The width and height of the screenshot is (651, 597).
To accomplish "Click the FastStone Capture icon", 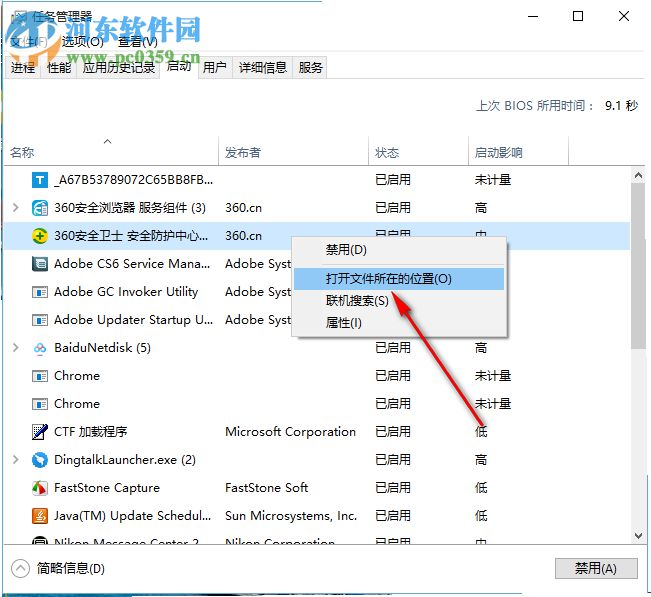I will tap(40, 488).
